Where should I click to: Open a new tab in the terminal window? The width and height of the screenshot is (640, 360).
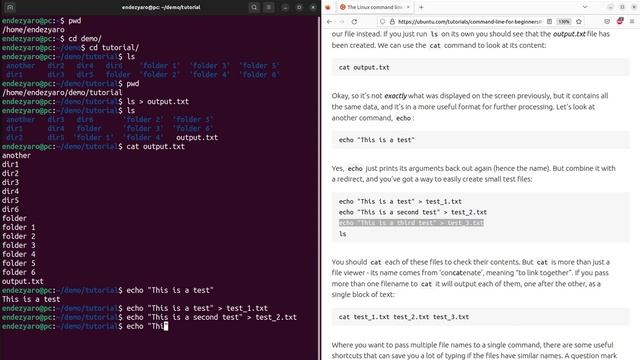click(x=10, y=7)
